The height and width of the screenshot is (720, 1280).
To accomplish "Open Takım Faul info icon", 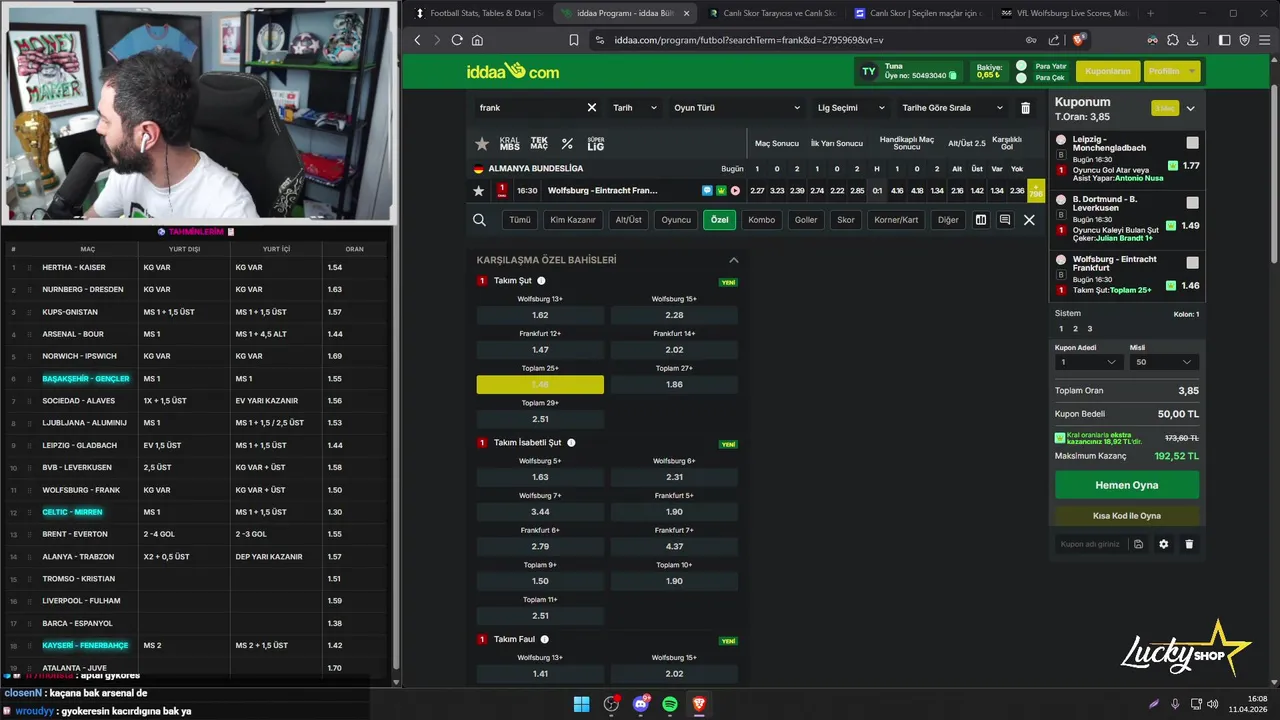I will [x=544, y=640].
